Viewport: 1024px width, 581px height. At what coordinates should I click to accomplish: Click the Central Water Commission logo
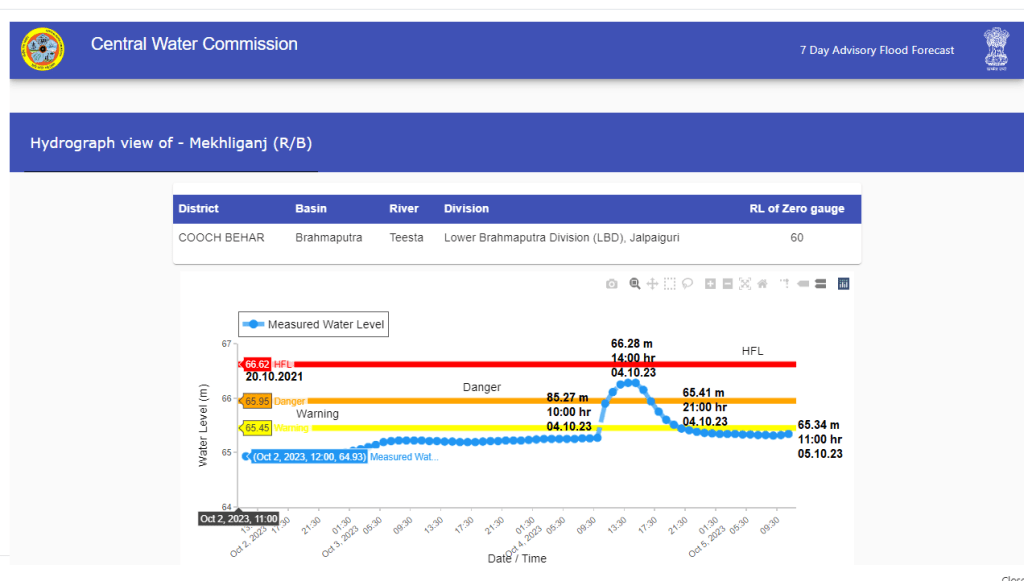43,49
